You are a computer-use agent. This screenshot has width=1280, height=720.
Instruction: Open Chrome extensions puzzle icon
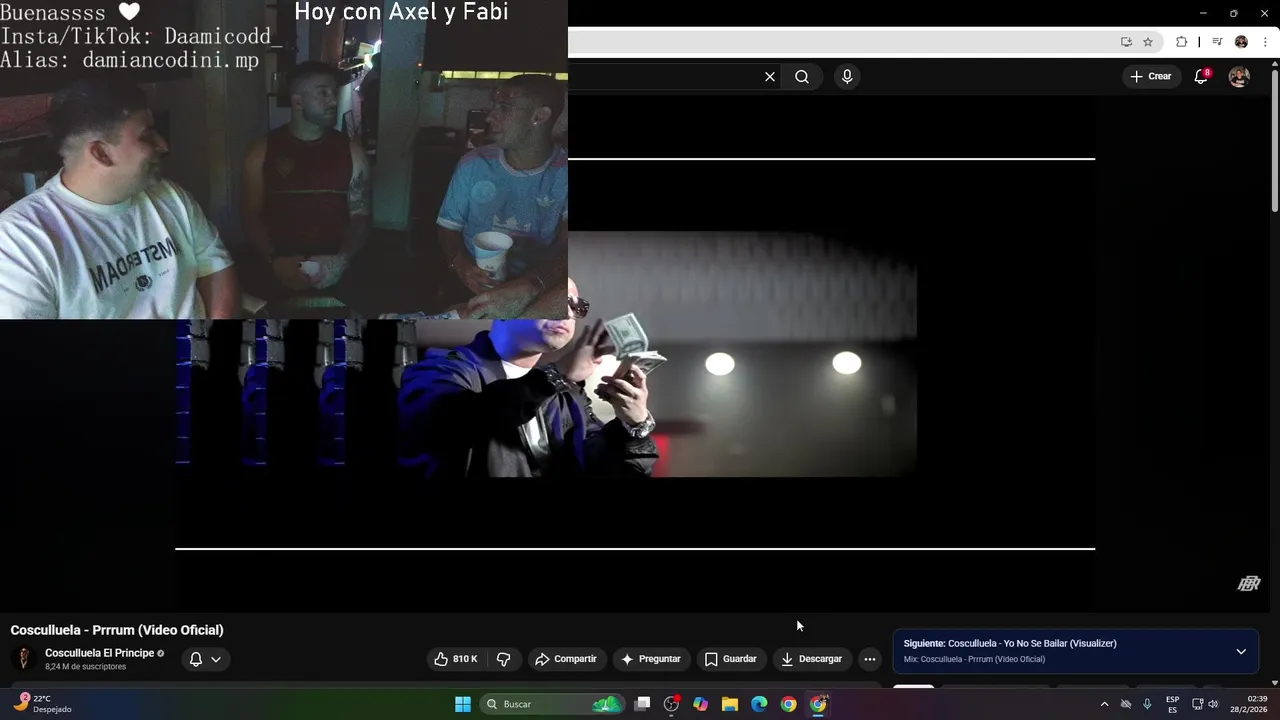(x=1182, y=42)
